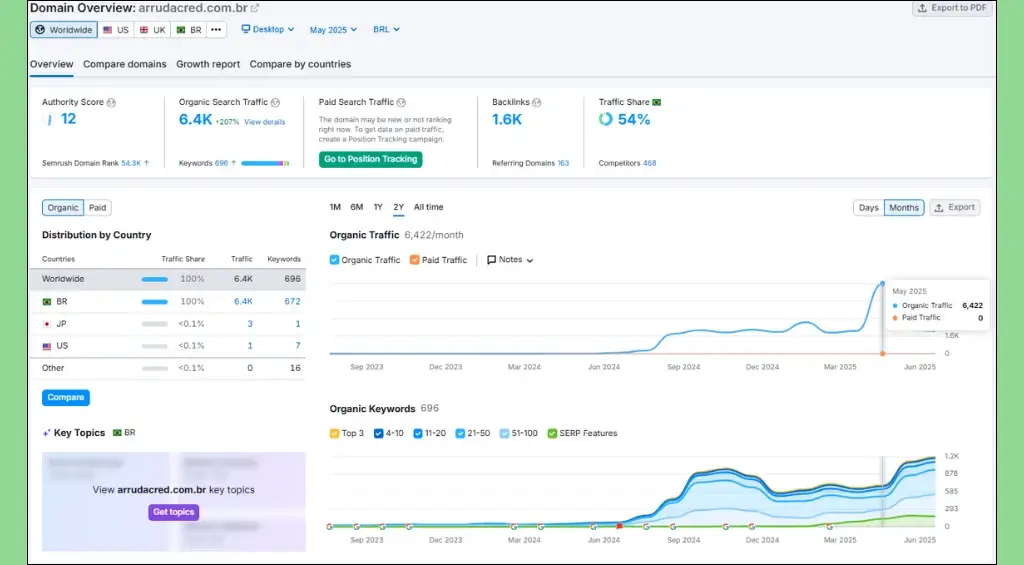Image resolution: width=1024 pixels, height=565 pixels.
Task: Click the Worldwide traffic share bar
Action: [x=155, y=280]
